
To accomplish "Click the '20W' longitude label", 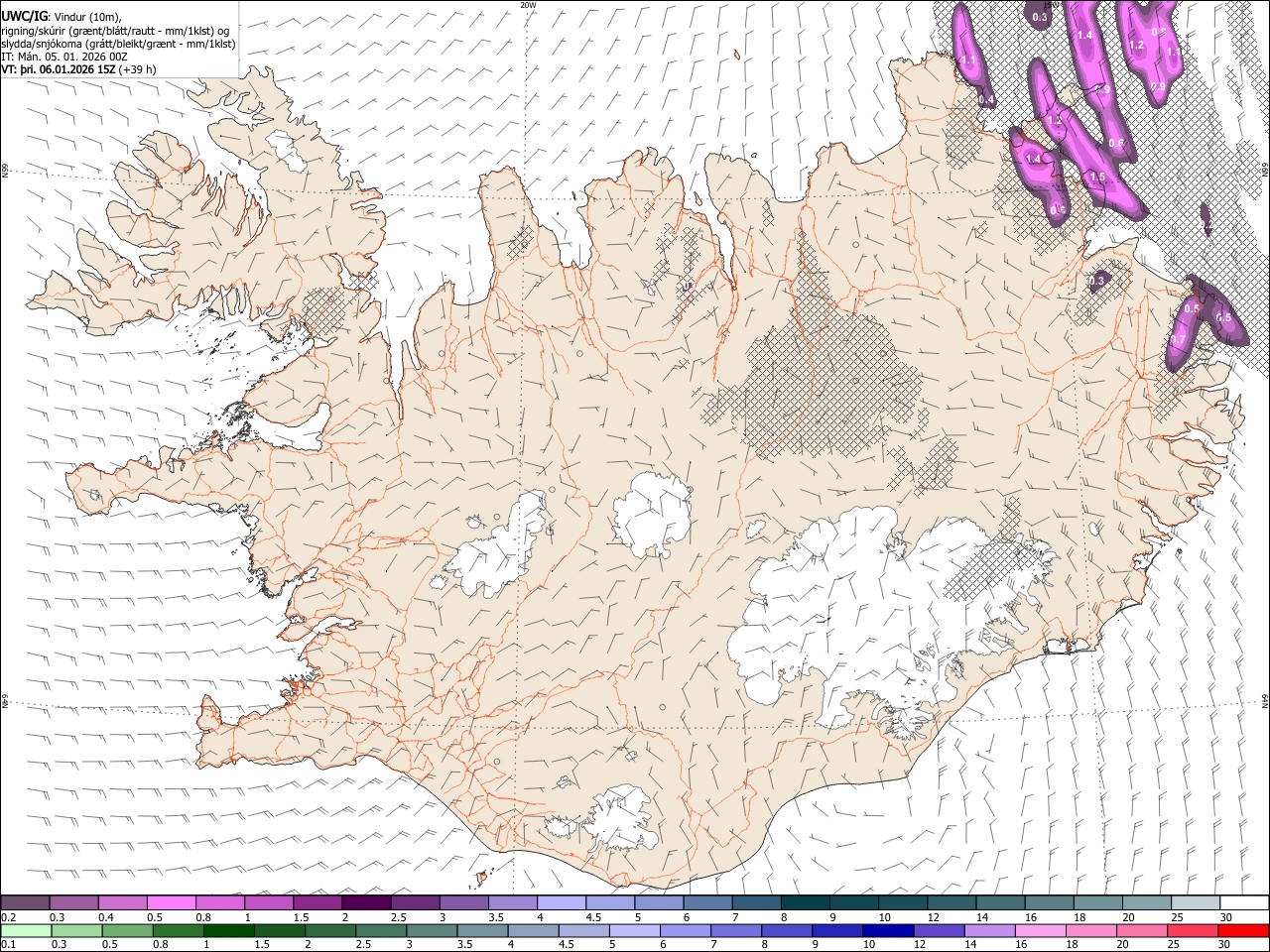I will pos(528,5).
